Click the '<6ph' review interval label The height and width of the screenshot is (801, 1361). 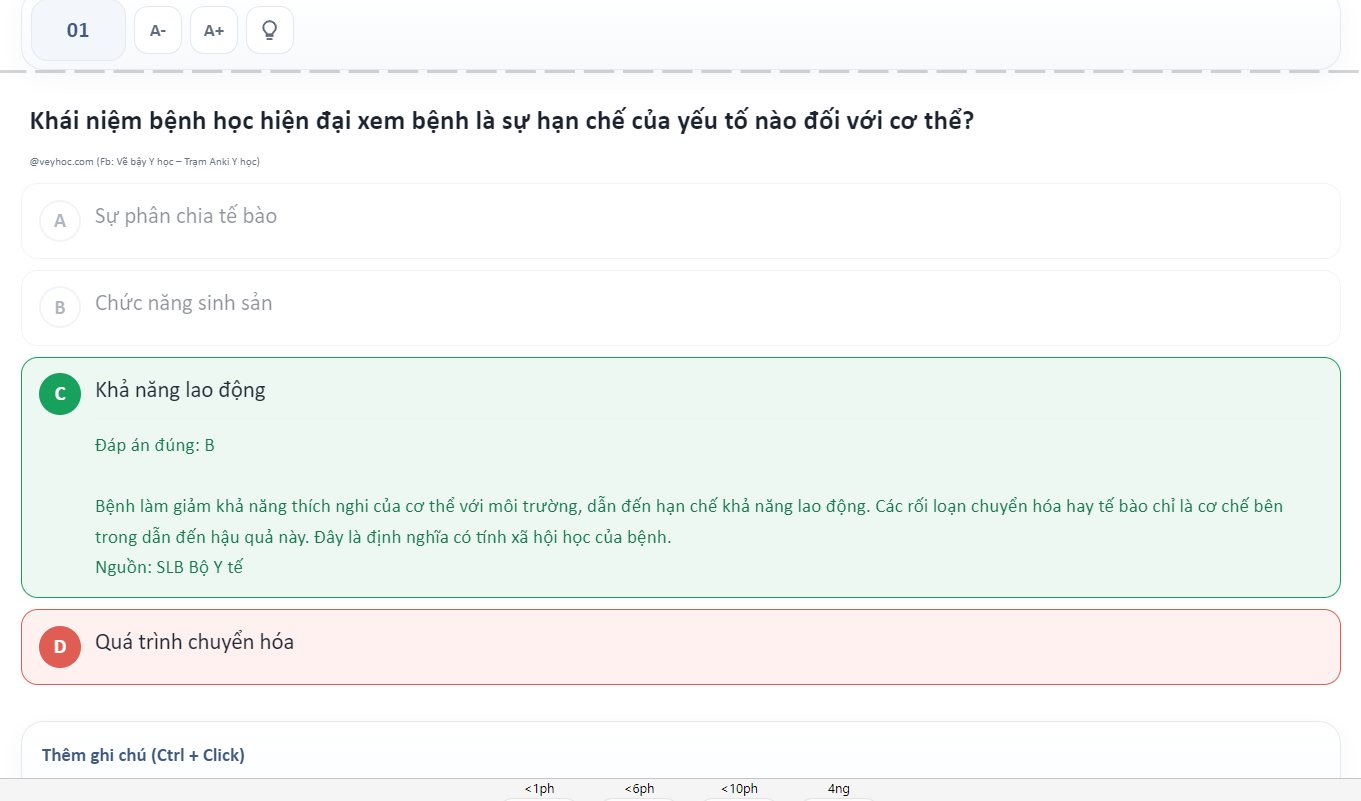tap(639, 789)
